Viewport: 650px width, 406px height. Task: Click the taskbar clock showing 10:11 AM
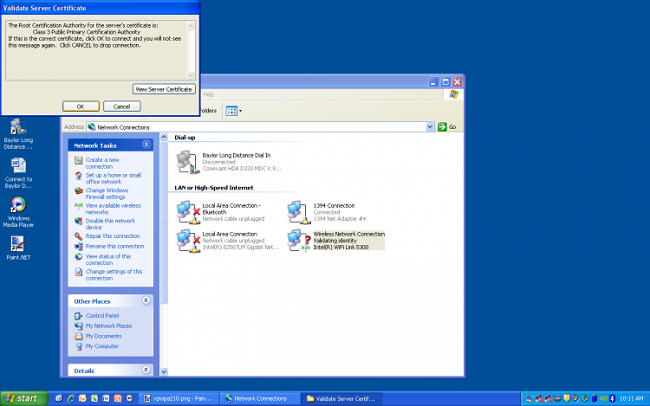632,399
